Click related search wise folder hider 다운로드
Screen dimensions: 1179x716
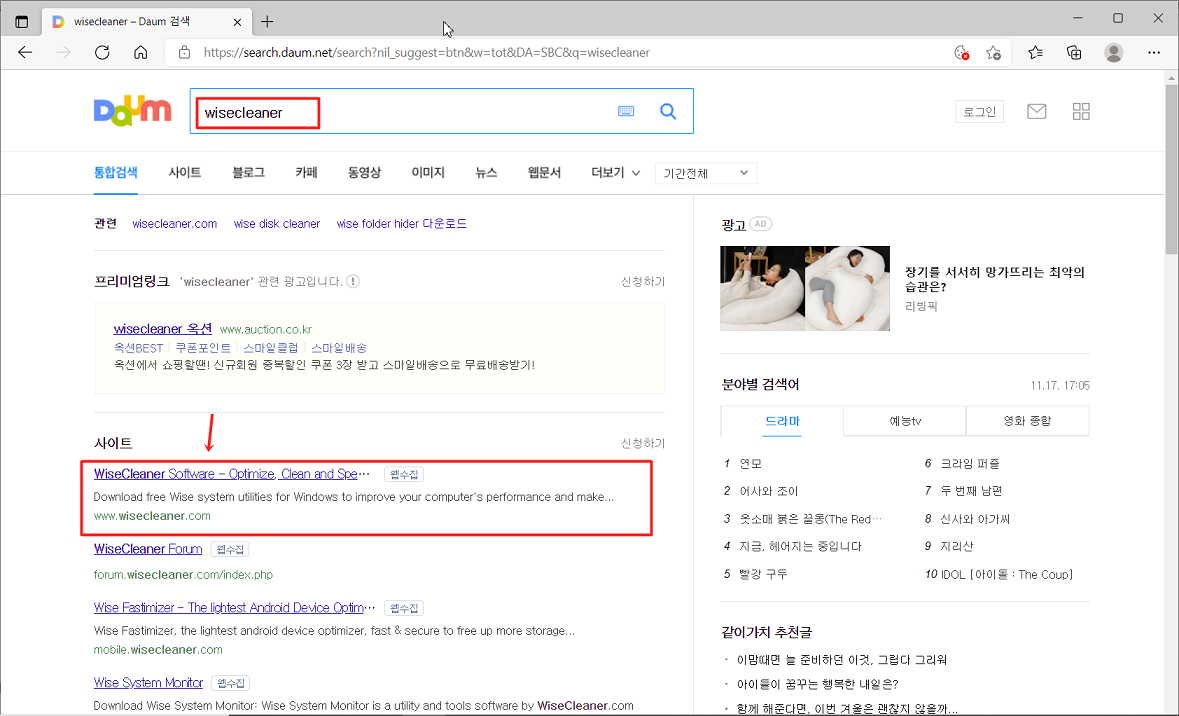(402, 223)
